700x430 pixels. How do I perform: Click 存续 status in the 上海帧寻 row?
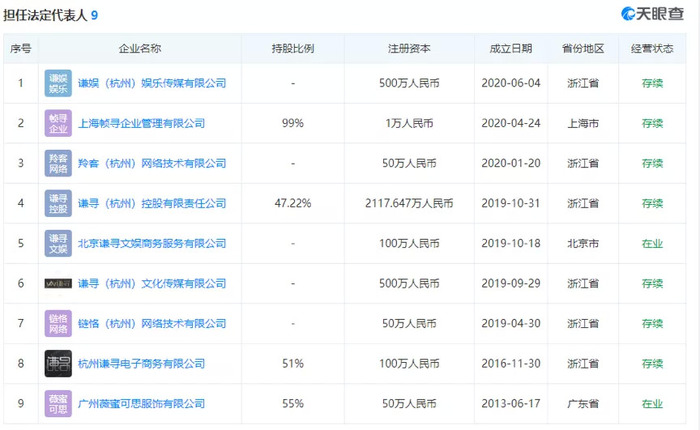point(652,123)
